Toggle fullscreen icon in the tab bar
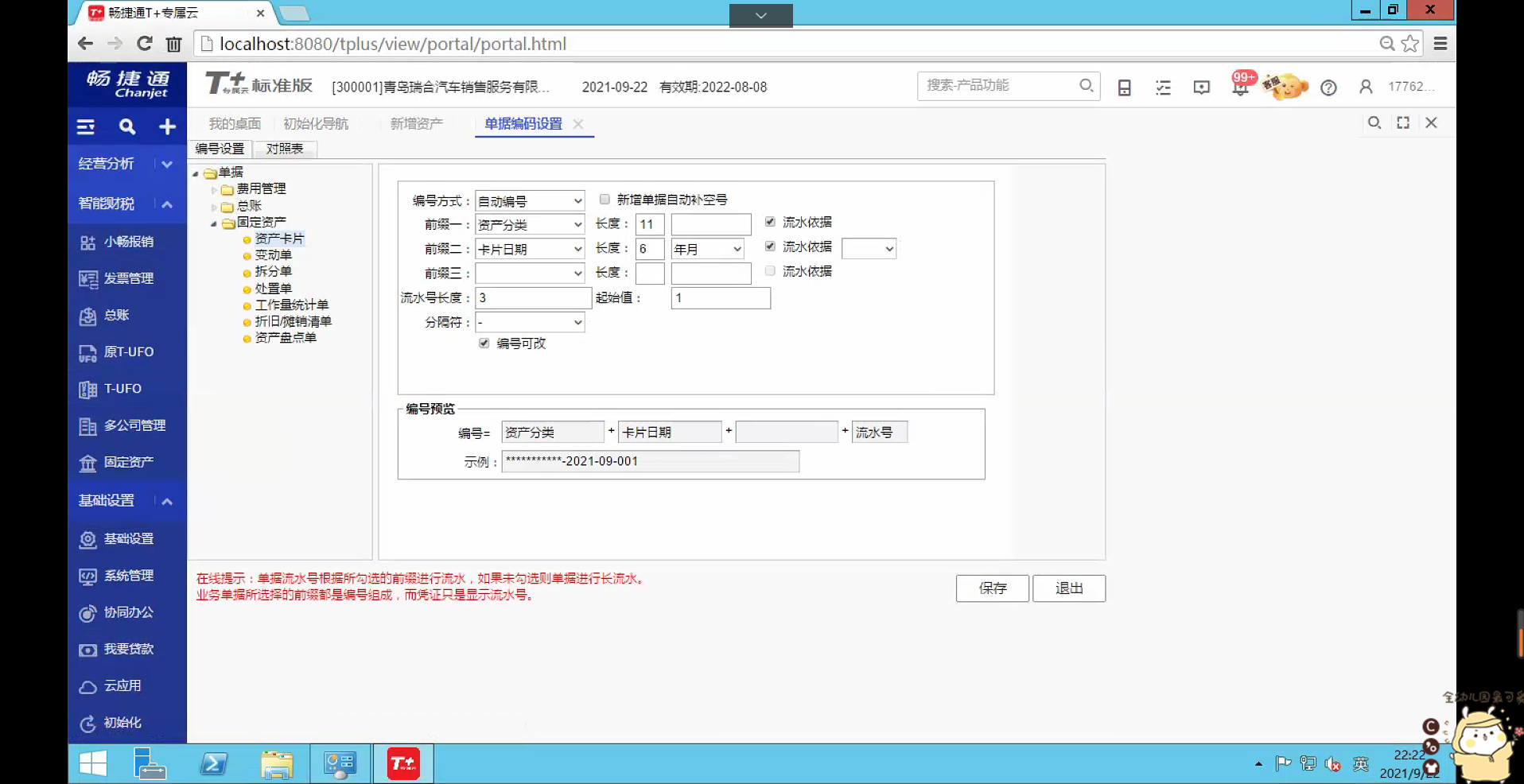 [1403, 122]
